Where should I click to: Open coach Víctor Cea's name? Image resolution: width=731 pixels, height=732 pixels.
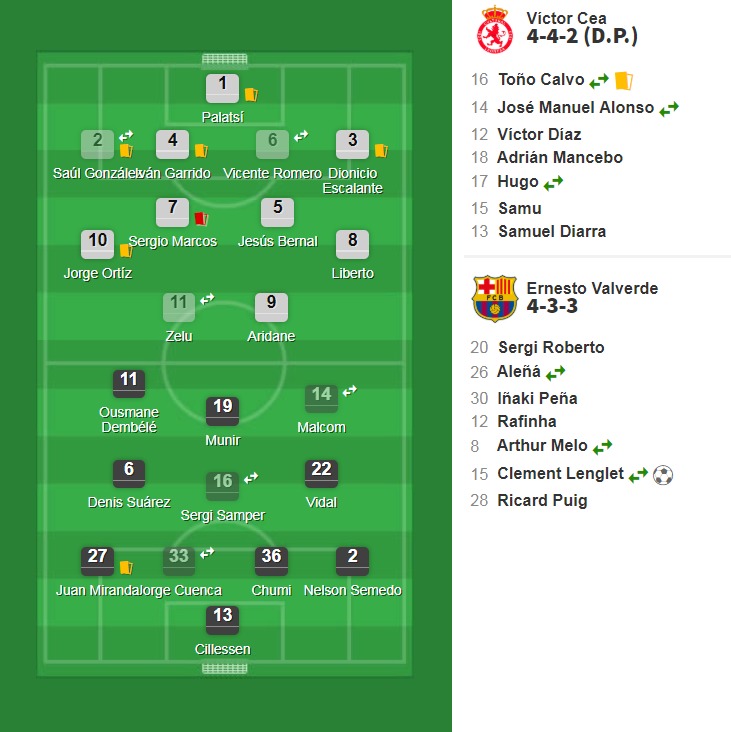[566, 18]
